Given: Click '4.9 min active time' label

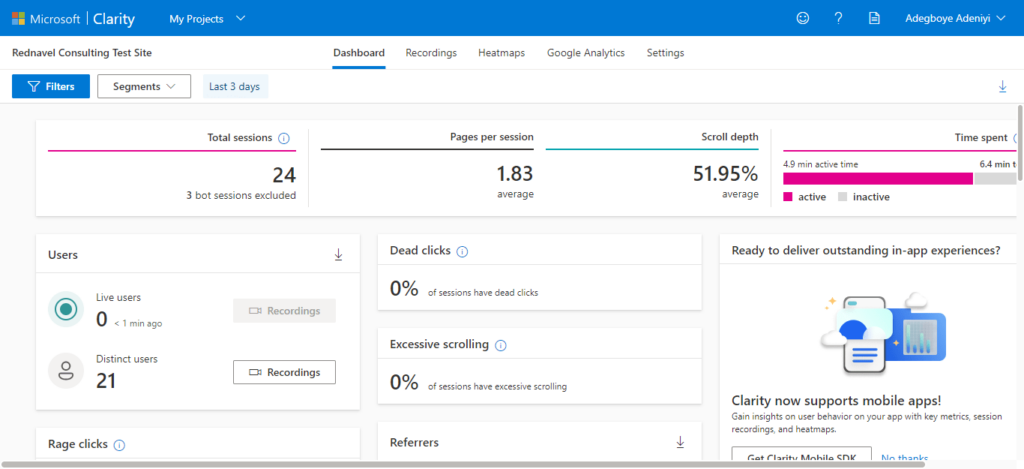Looking at the screenshot, I should pyautogui.click(x=820, y=165).
